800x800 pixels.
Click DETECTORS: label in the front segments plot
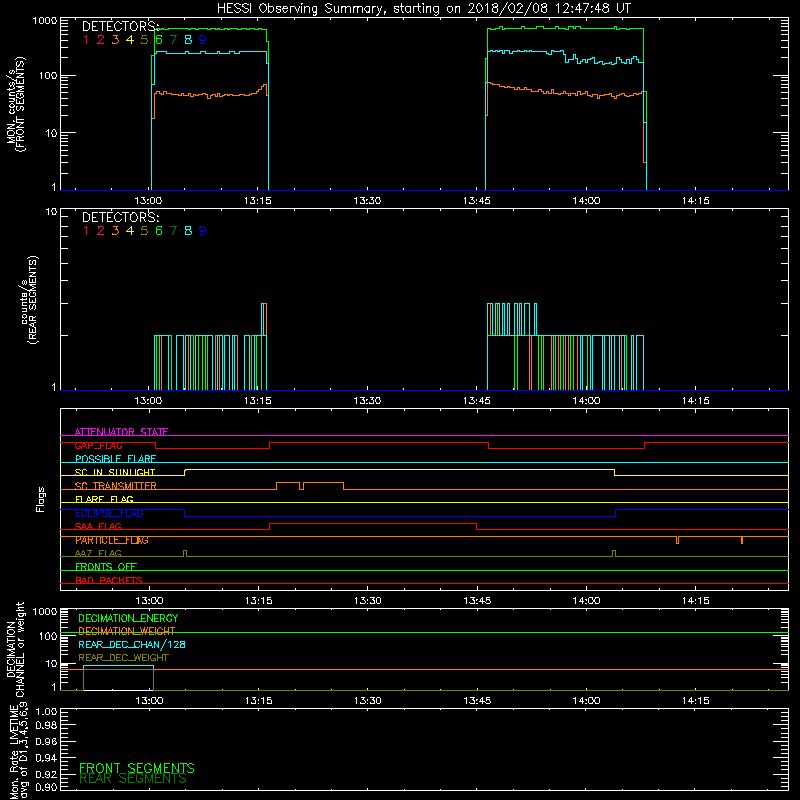[x=120, y=26]
